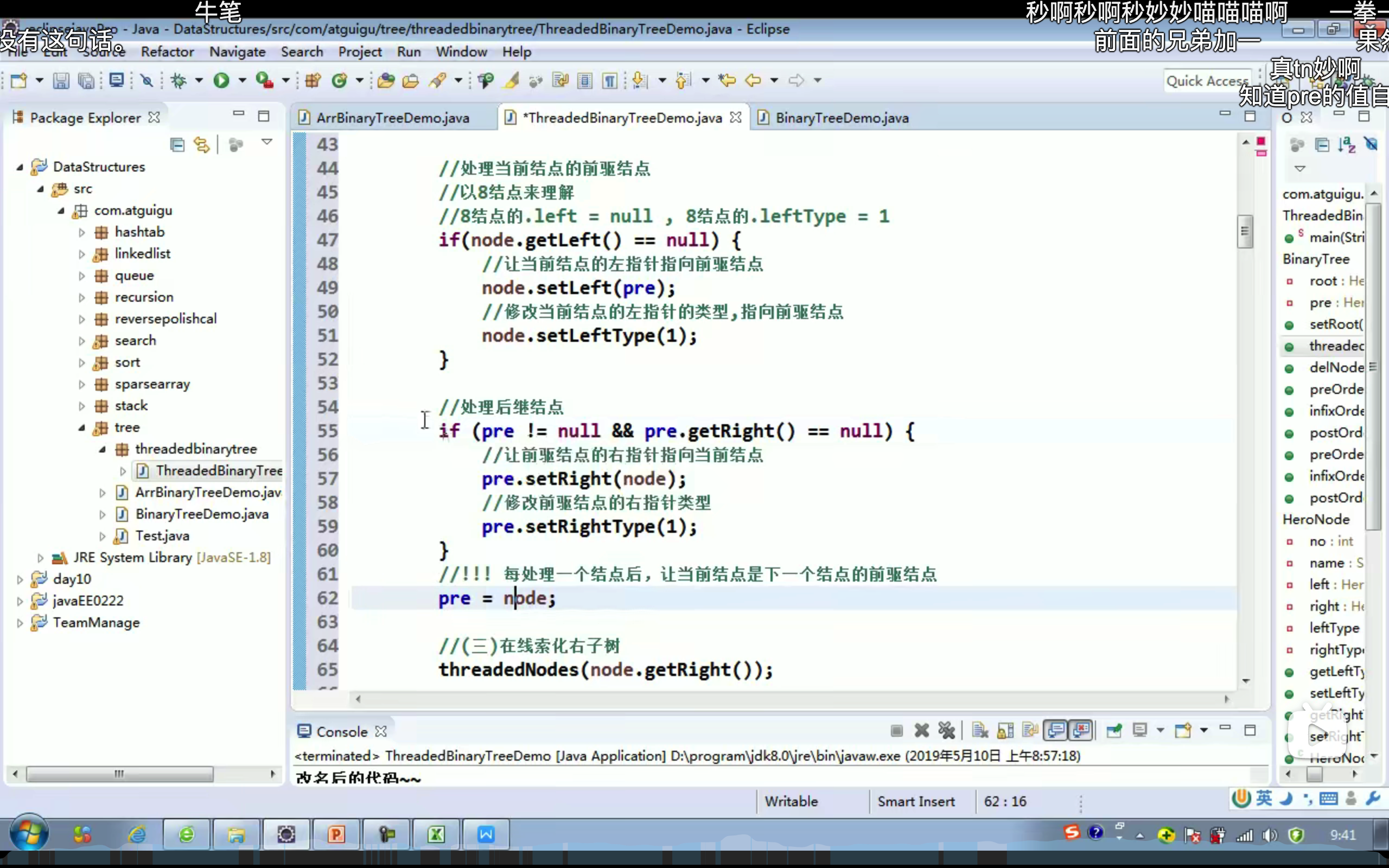This screenshot has width=1389, height=868.
Task: Click the Focus on Active Task icon in Outline
Action: point(1297,144)
